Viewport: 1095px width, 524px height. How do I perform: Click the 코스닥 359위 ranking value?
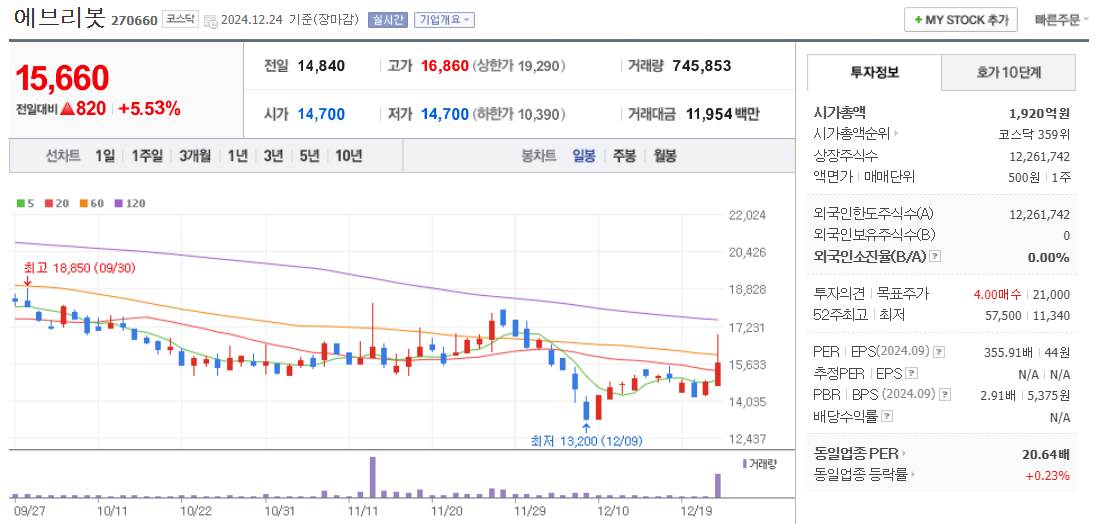[x=1034, y=134]
